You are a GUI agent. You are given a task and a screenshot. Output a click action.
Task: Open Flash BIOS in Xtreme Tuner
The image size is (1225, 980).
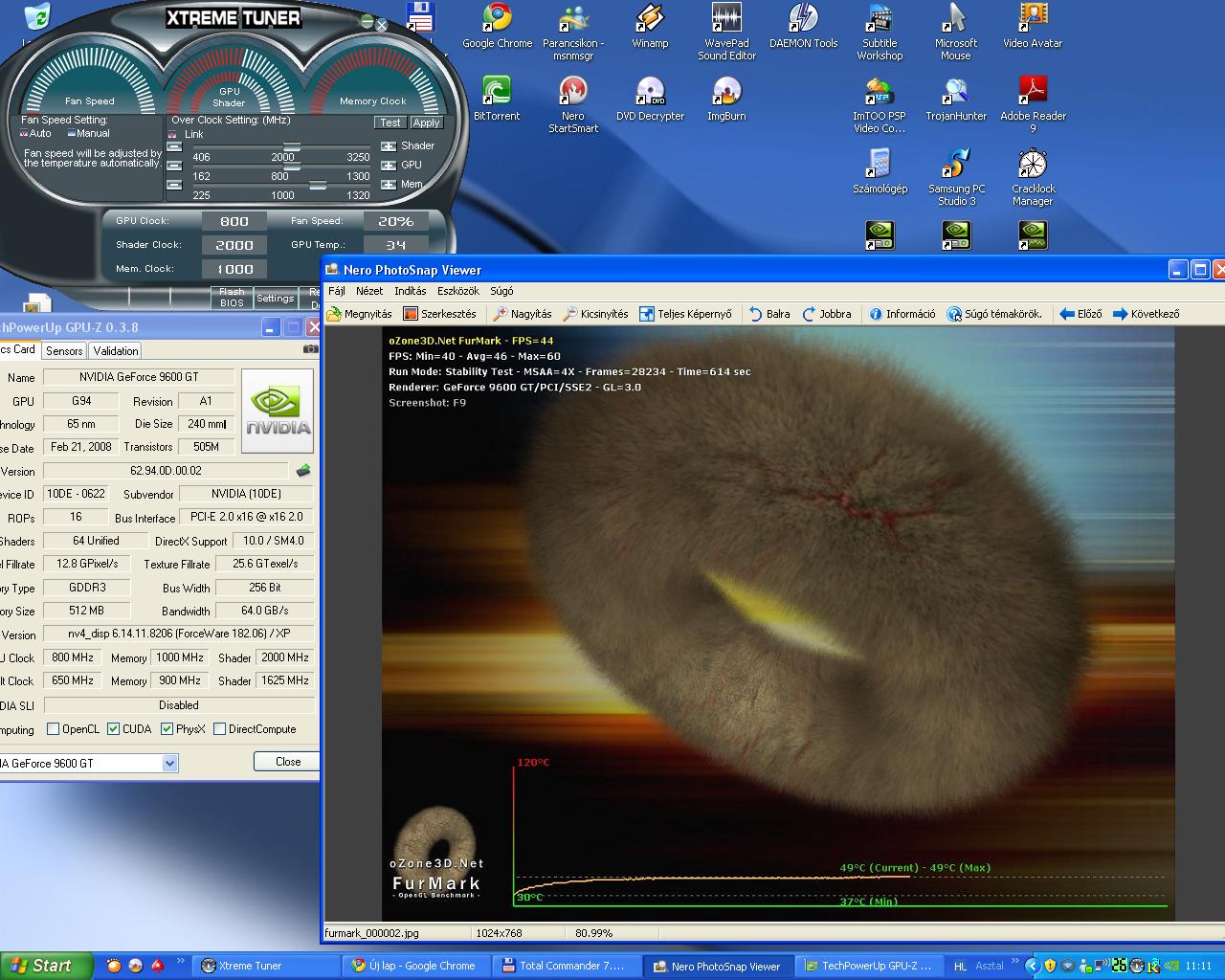click(232, 297)
